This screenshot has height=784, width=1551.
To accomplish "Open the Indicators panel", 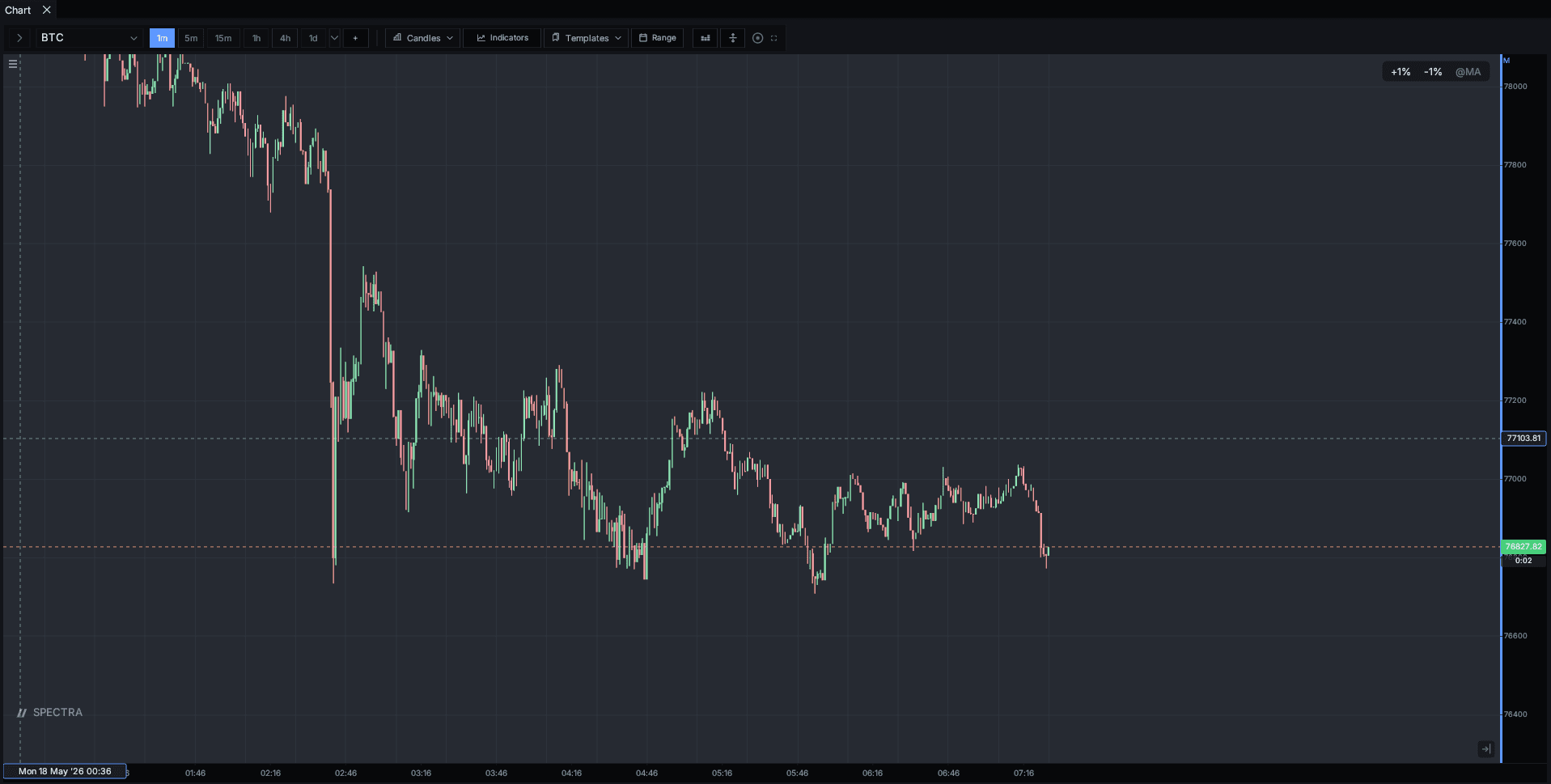I will click(x=502, y=38).
